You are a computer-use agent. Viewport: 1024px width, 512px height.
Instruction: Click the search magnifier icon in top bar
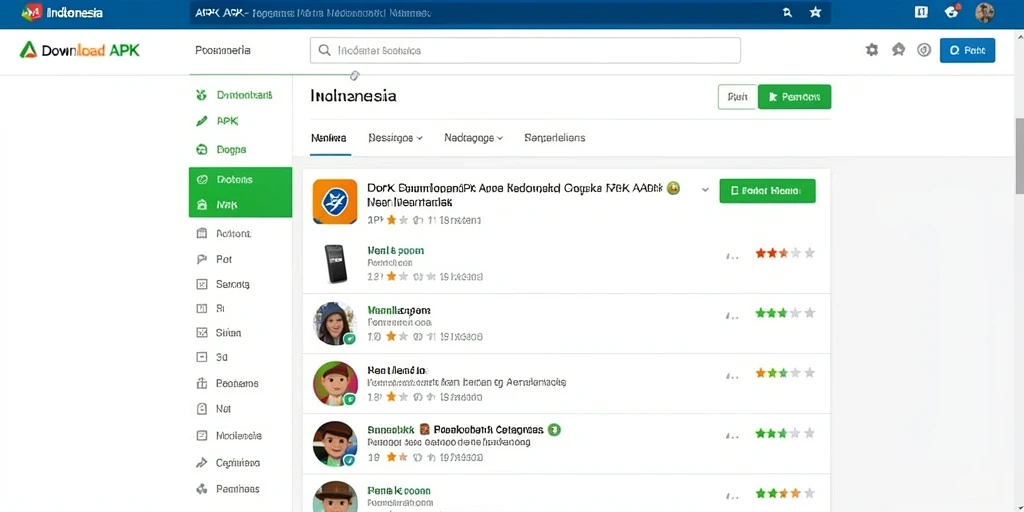(787, 12)
